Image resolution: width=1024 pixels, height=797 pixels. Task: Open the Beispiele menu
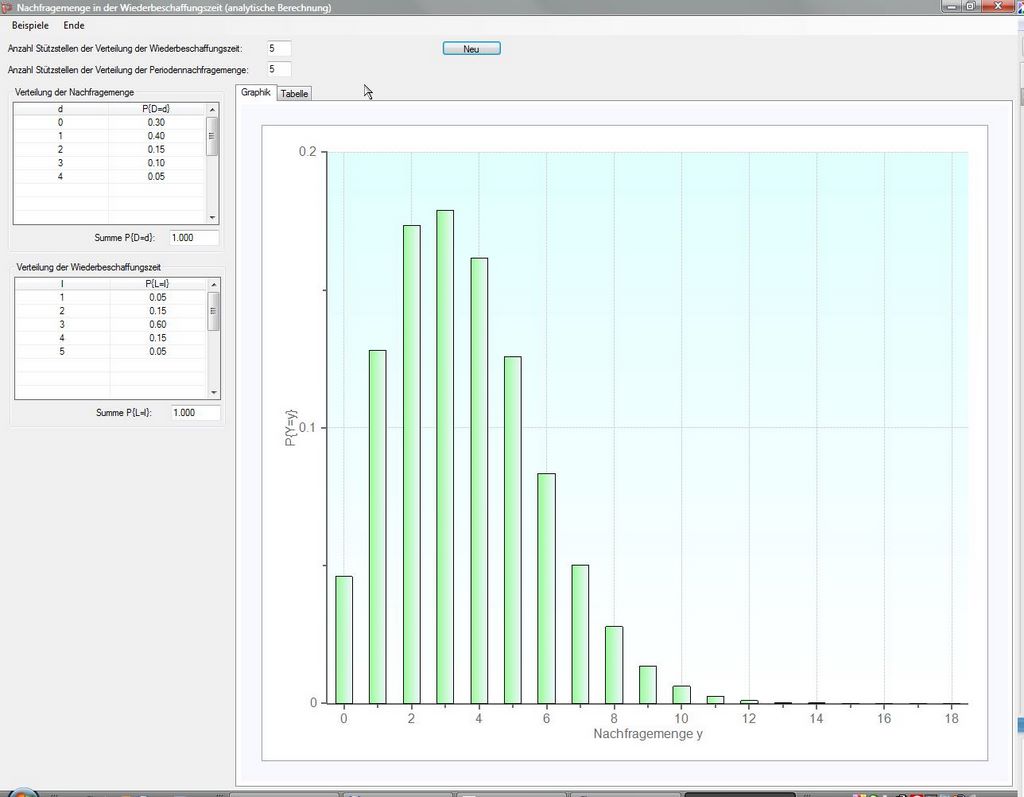coord(29,25)
